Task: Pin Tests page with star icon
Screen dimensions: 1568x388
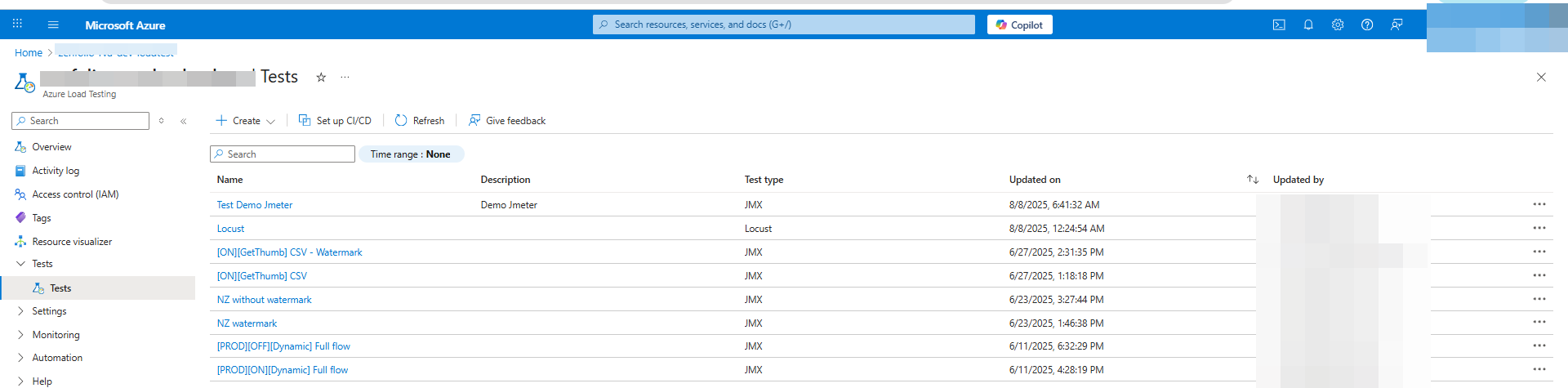Action: pos(321,78)
